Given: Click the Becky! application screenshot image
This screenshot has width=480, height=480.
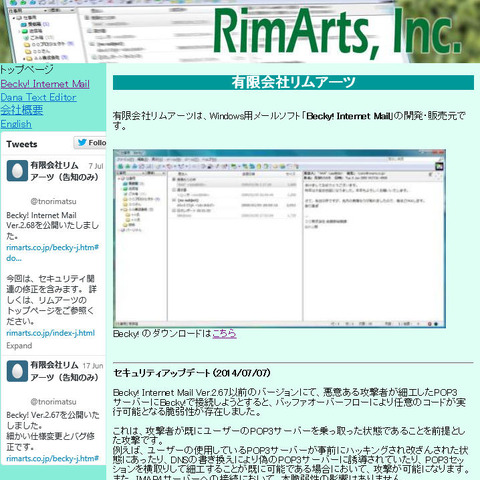Looking at the screenshot, I should (279, 239).
